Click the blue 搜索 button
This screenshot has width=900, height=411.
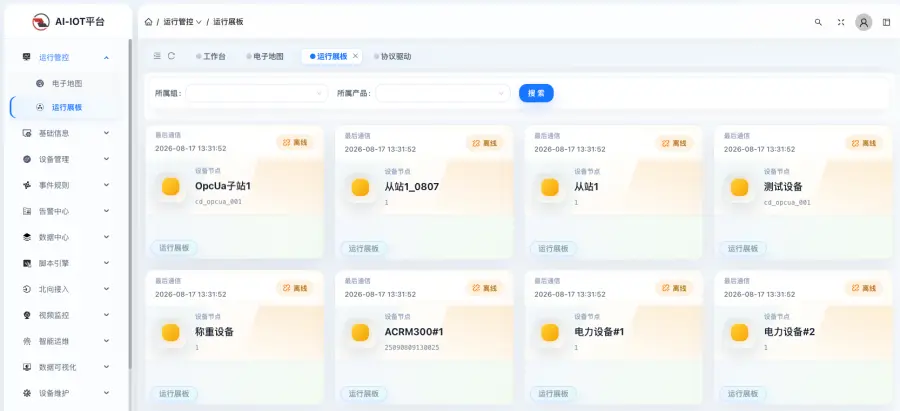tap(536, 93)
